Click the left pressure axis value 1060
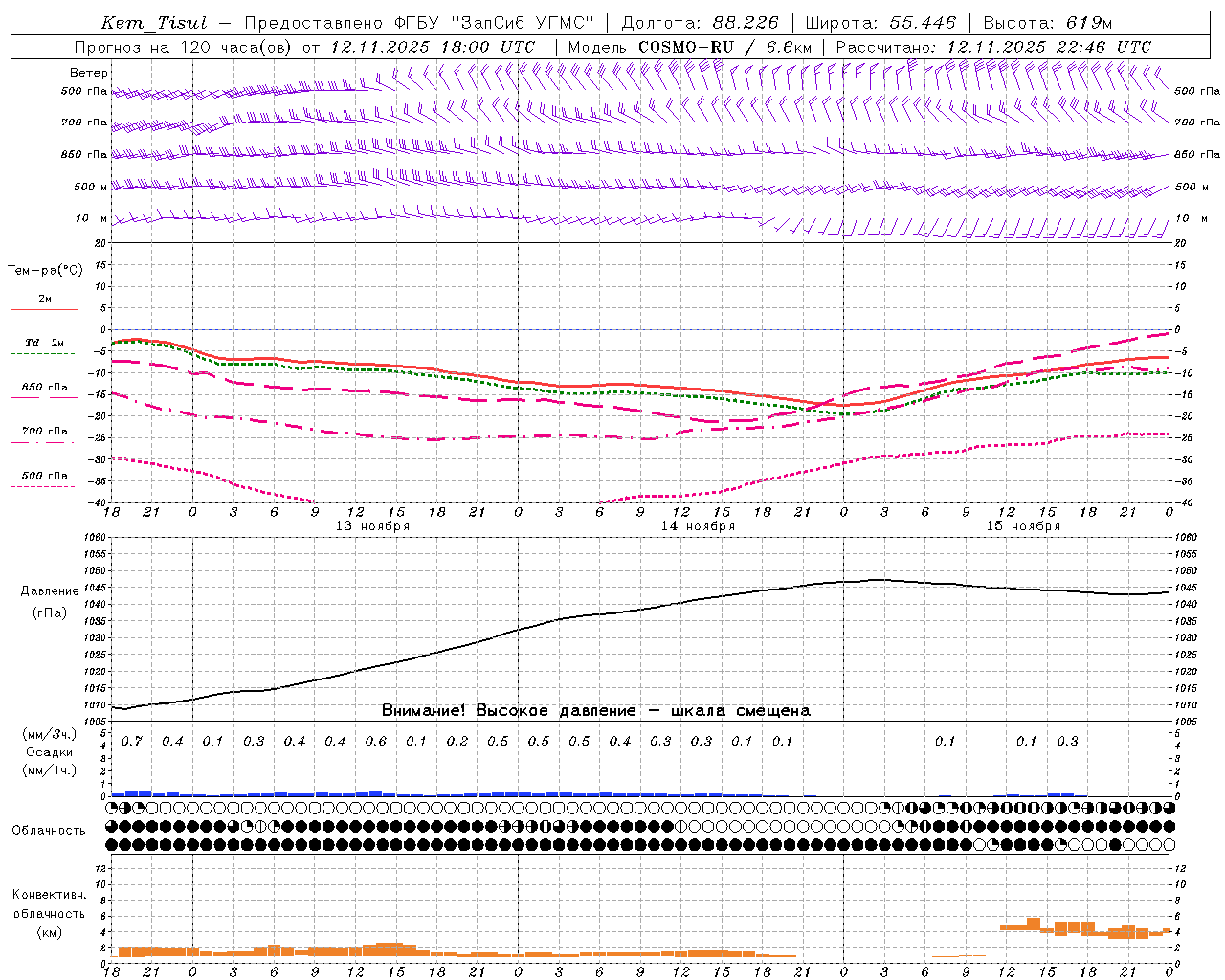Screen dimensions: 1225x980 [93, 537]
